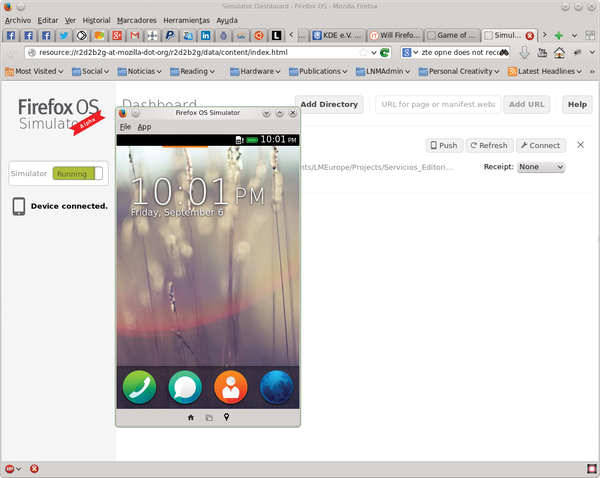Open the search engine selector dropdown
Image resolution: width=600 pixels, height=478 pixels.
pyautogui.click(x=410, y=52)
